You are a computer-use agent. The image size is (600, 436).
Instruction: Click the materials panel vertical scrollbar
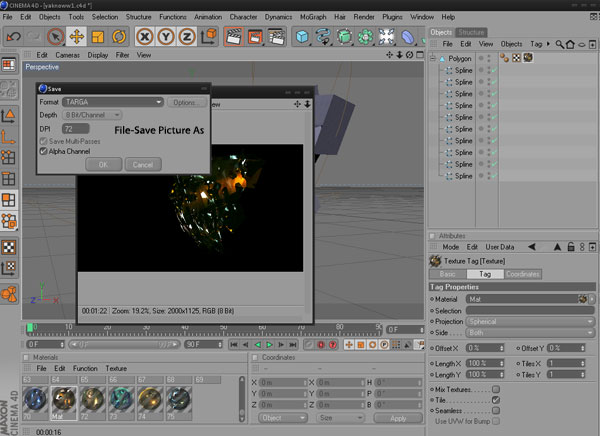pyautogui.click(x=242, y=399)
